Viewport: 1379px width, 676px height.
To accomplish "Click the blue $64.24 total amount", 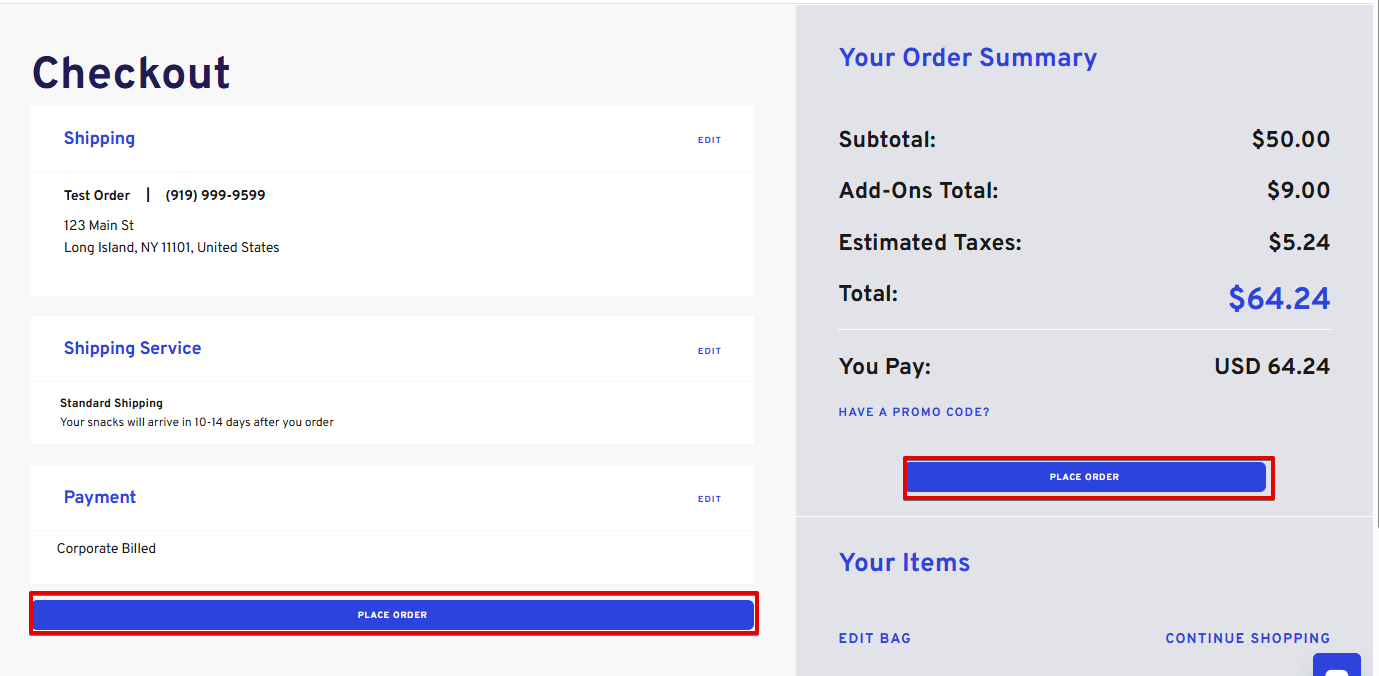I will coord(1279,298).
